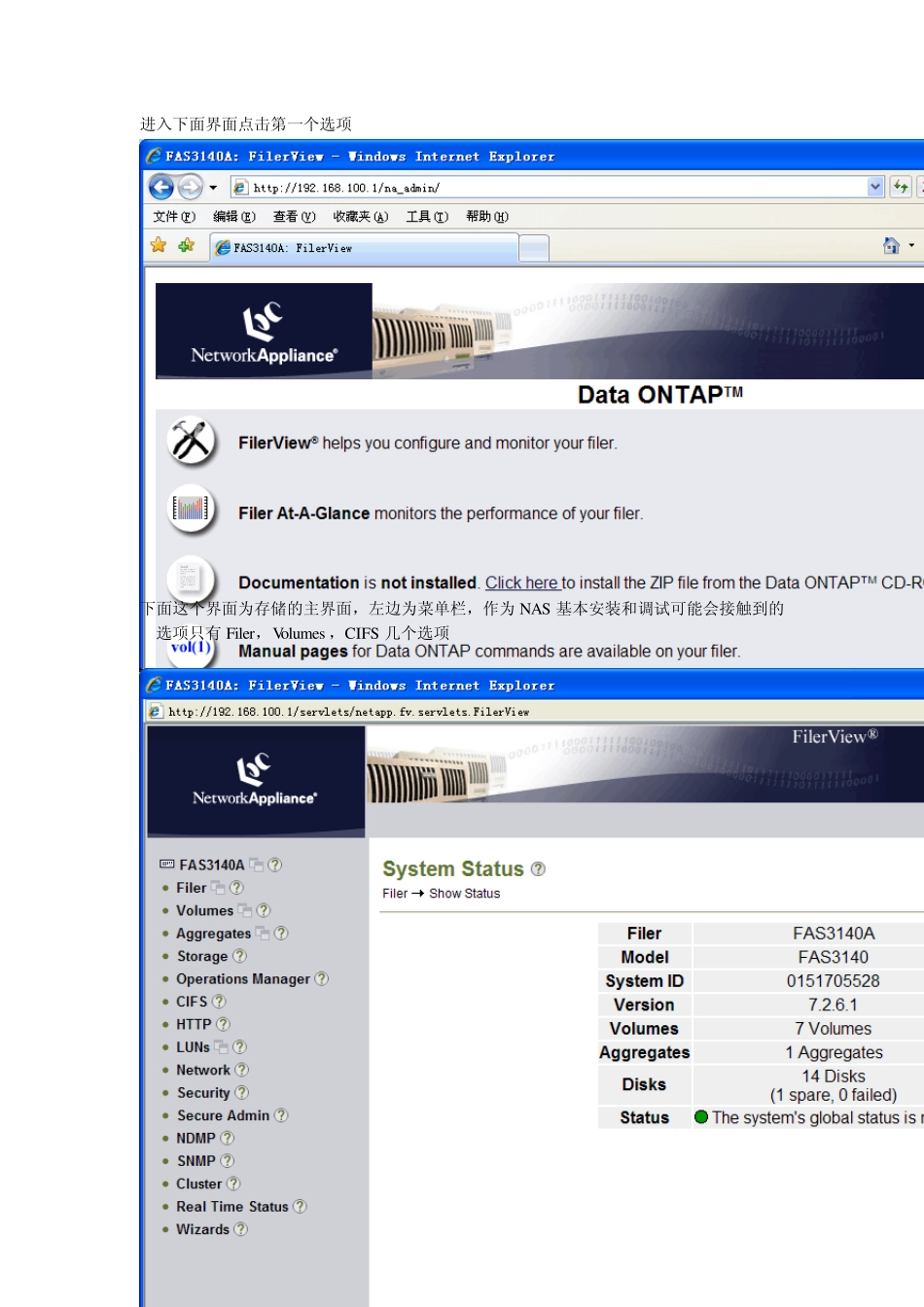This screenshot has height=1307, width=924.
Task: Open the 工具(T) menu
Action: pyautogui.click(x=427, y=217)
